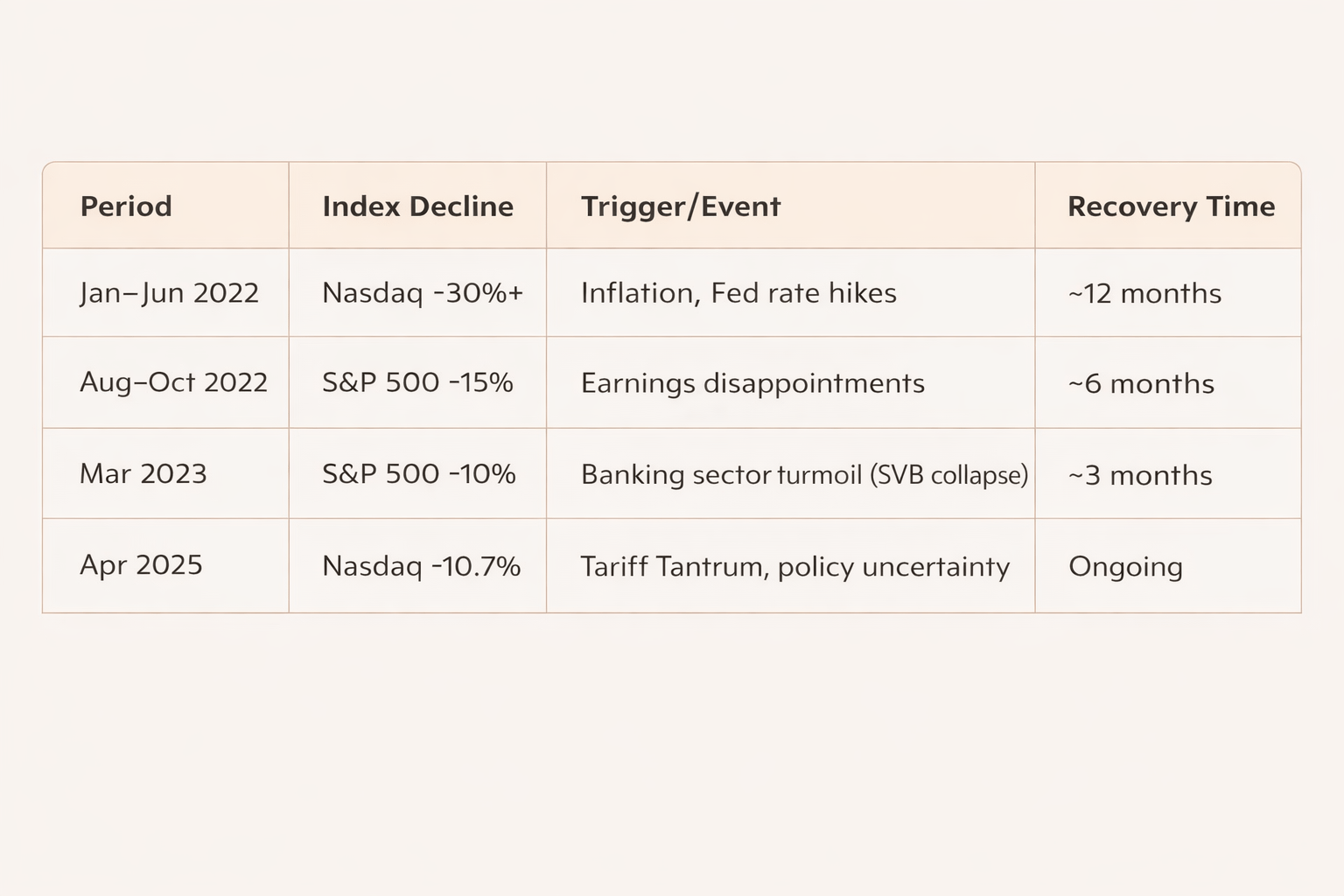Click the Period column header
This screenshot has width=1344, height=896.
coord(126,206)
